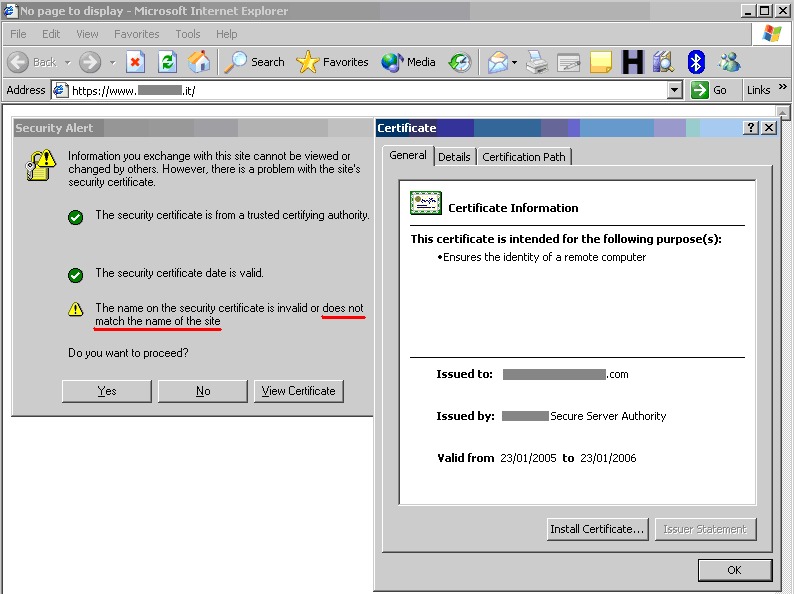Click the Security Alert padlock warning icon
Screen dimensions: 794x594
pos(41,165)
